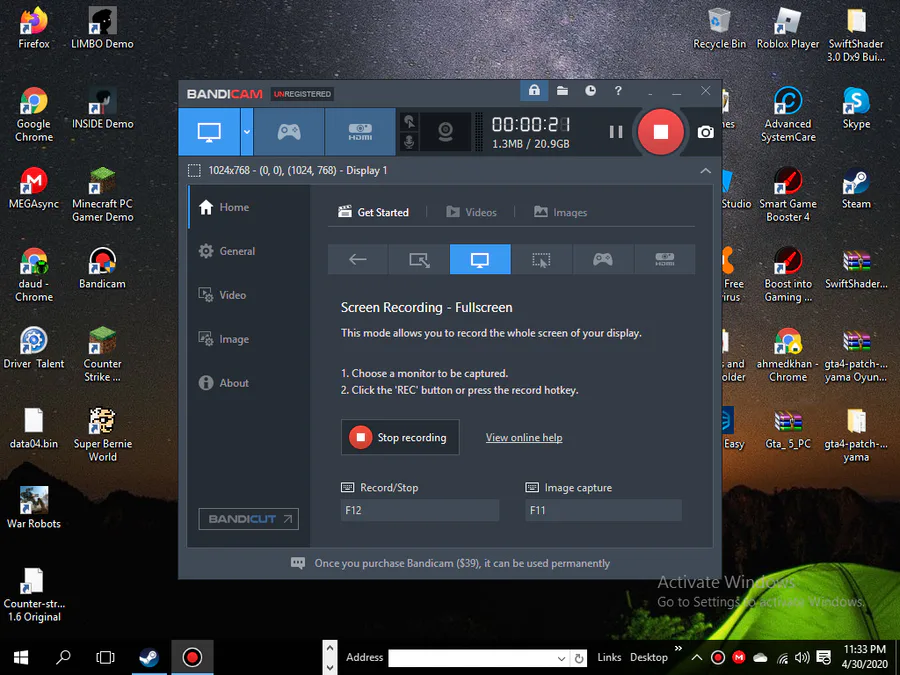
Task: Open the Windows Start menu
Action: (x=21, y=657)
